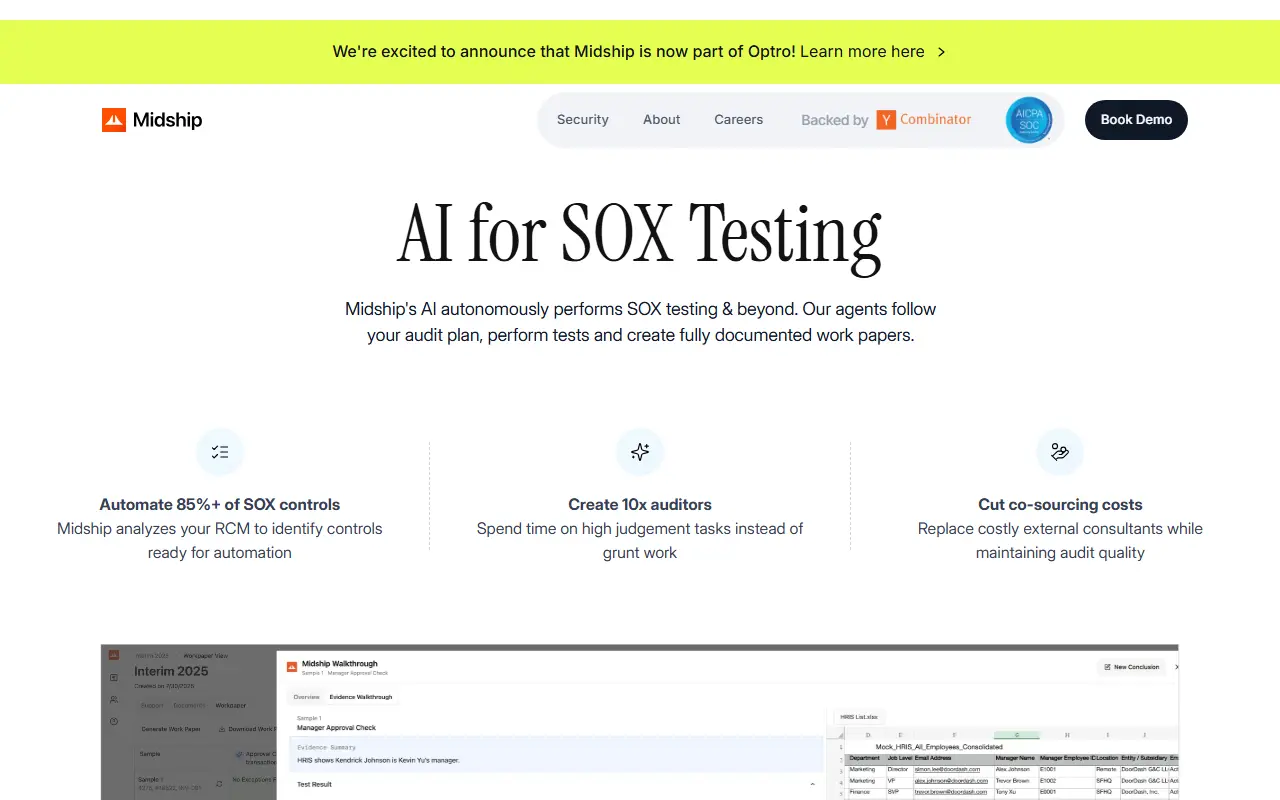Screen dimensions: 1280x800
Task: Click the Interim 2025 title in the demo
Action: click(x=171, y=671)
